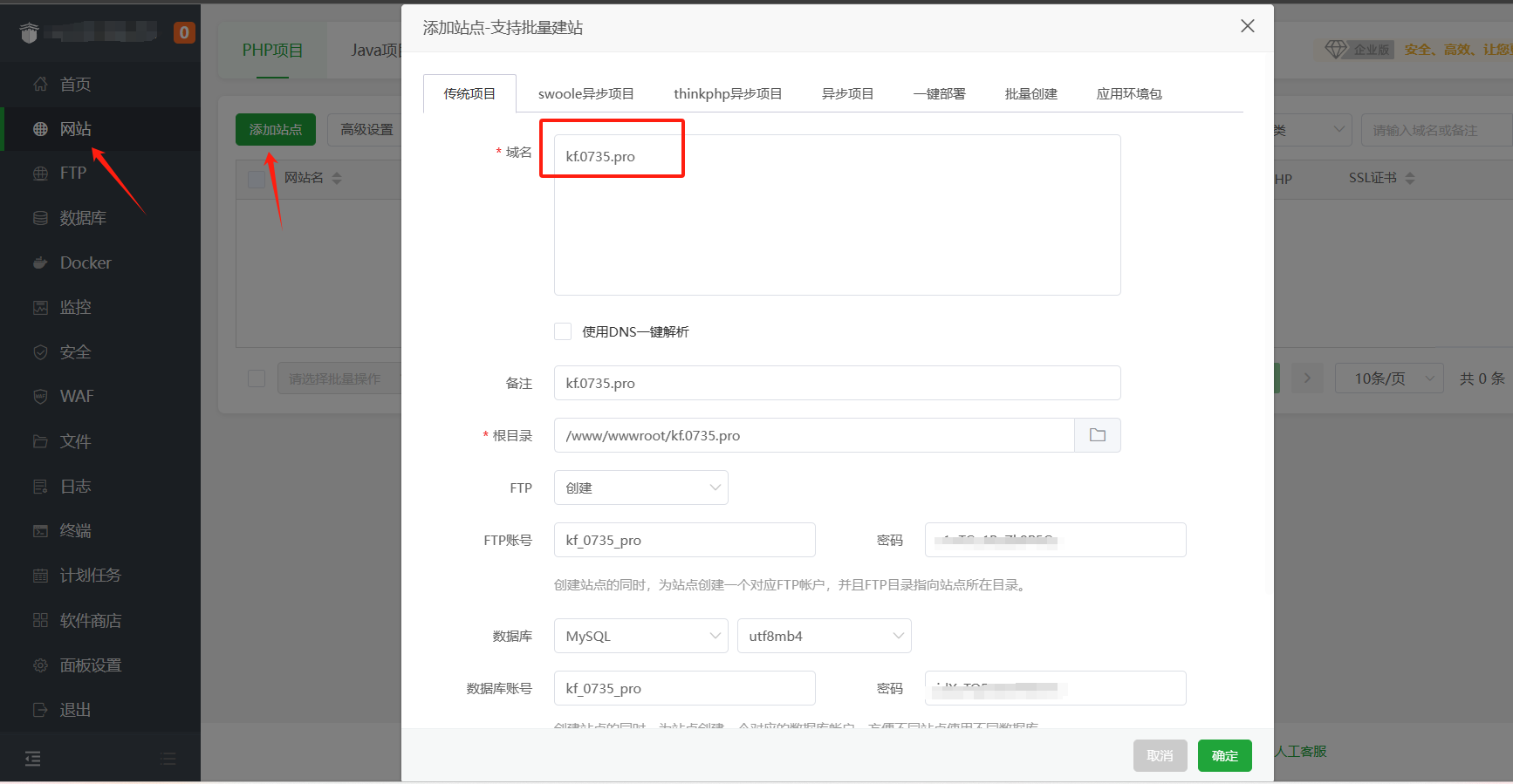
Task: Switch to thinkphp异步项目 tab
Action: [x=728, y=93]
